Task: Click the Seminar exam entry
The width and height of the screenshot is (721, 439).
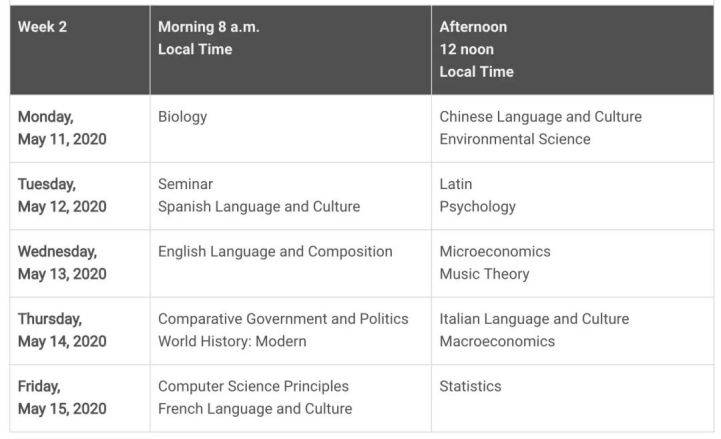Action: (185, 184)
